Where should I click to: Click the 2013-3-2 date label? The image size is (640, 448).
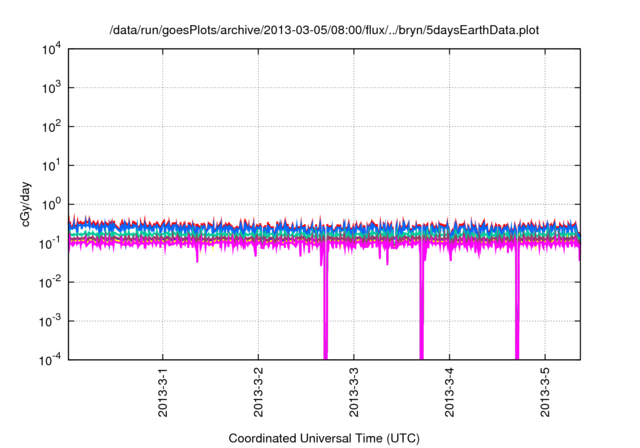(x=258, y=392)
